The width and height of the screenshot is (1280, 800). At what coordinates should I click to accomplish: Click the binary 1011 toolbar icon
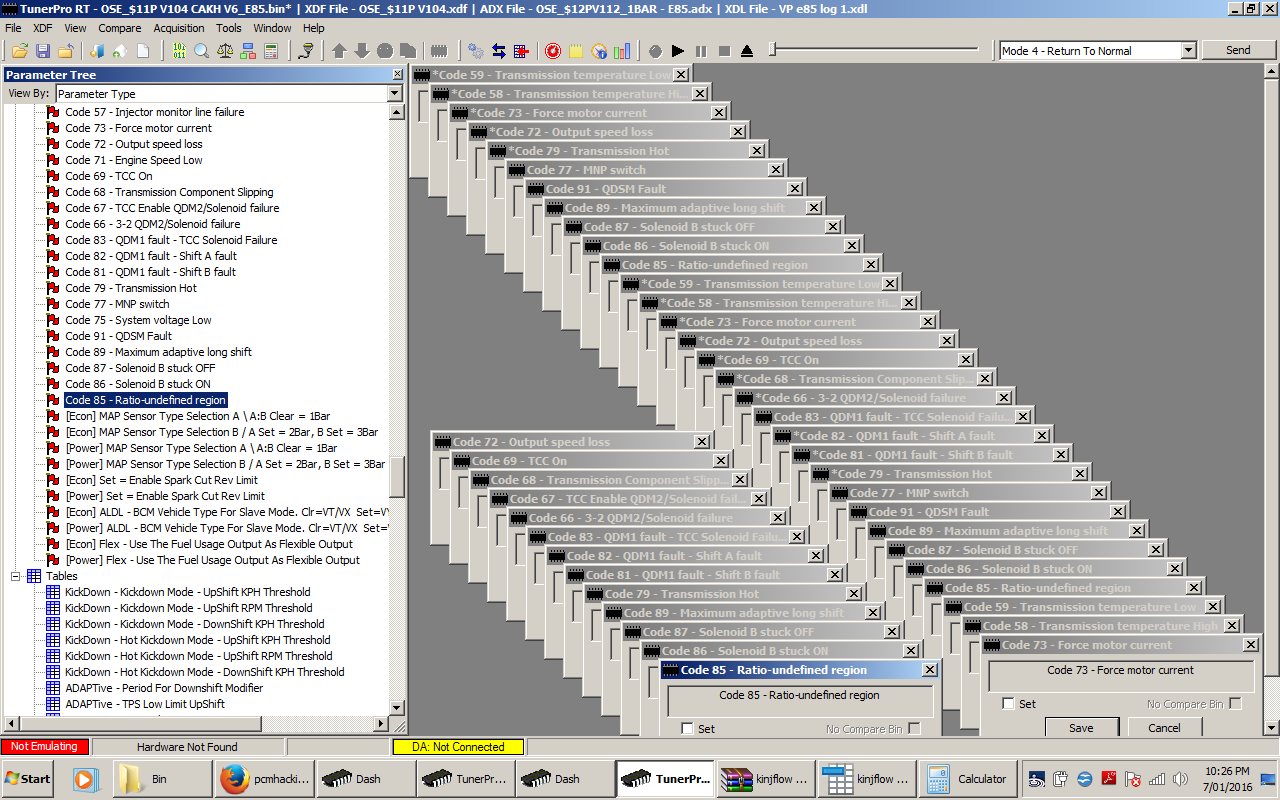[179, 51]
